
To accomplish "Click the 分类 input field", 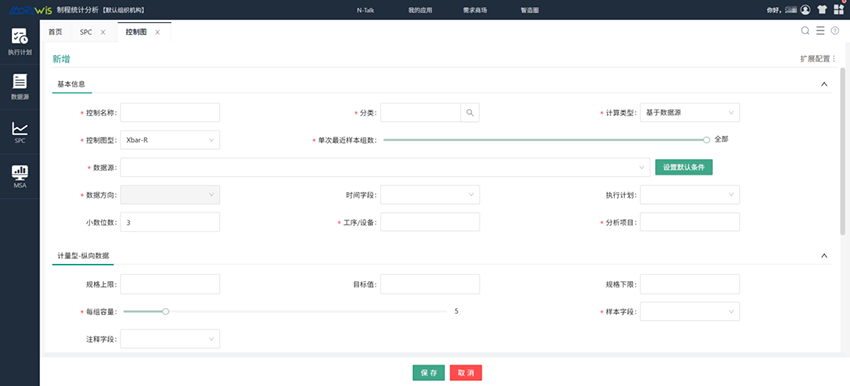I will [420, 113].
